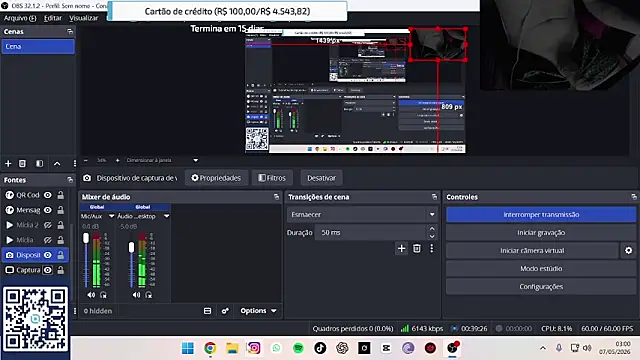Open the Esmaecer transition dropdown
640x360 pixels.
click(362, 214)
